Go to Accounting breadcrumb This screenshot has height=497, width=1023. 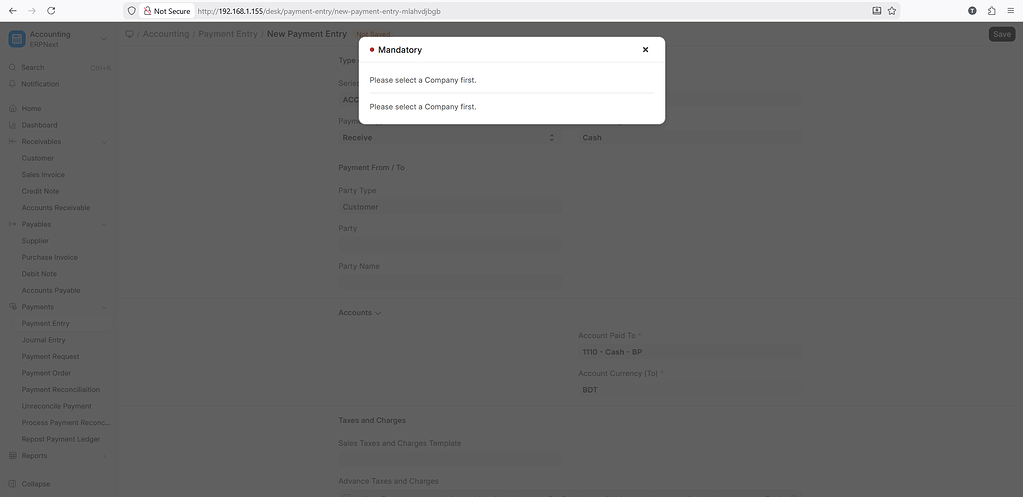click(166, 34)
